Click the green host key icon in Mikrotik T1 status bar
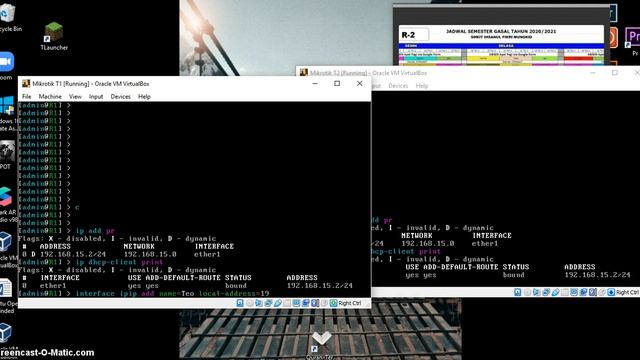This screenshot has height=360, width=640. 333,303
